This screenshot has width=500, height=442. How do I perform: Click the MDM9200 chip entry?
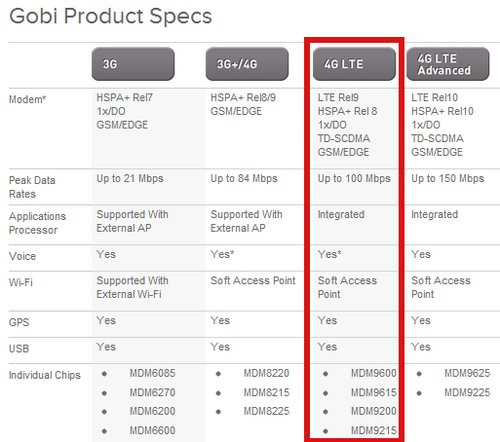[x=374, y=411]
